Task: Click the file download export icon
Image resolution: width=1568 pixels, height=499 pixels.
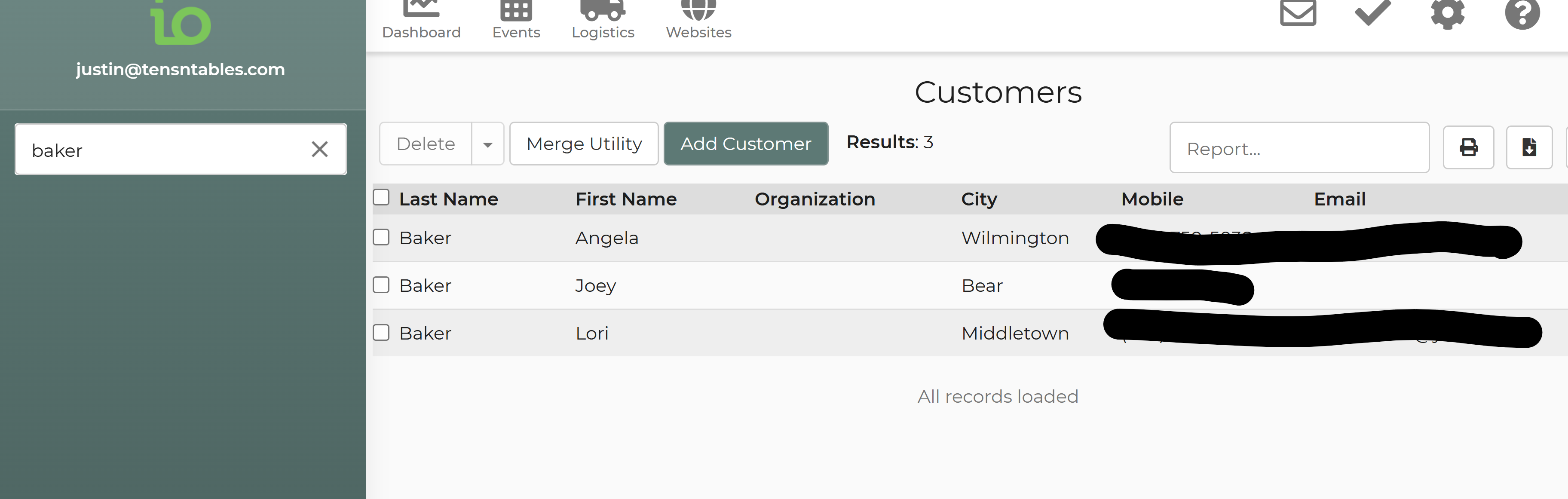Action: click(1529, 147)
